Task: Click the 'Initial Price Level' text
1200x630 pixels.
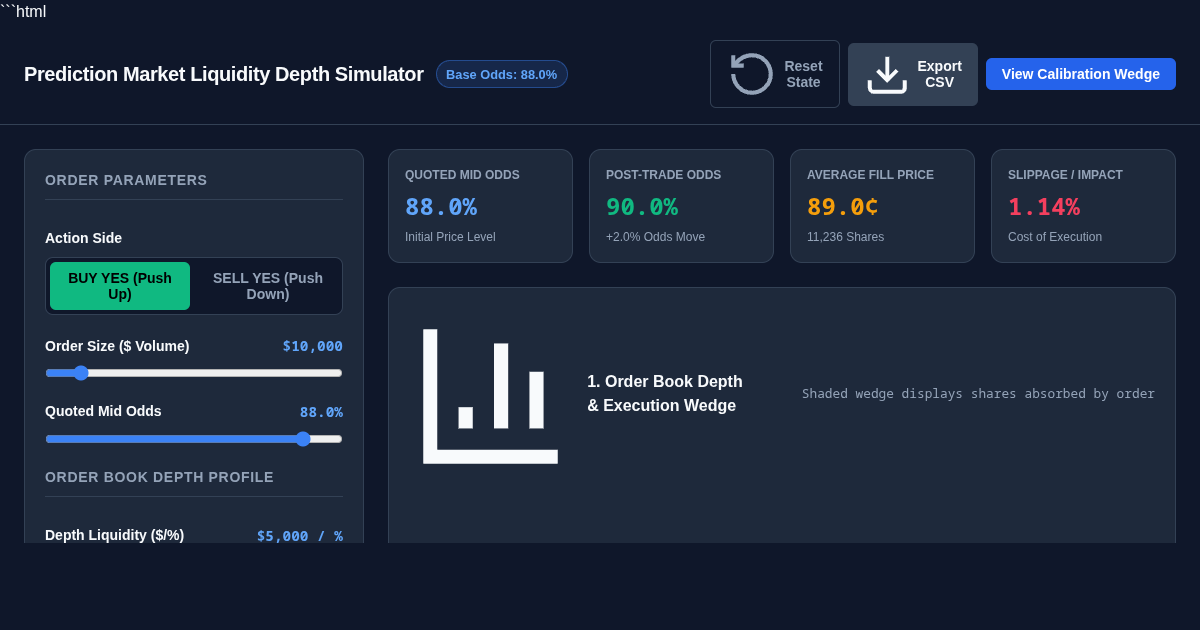Action: pyautogui.click(x=450, y=237)
